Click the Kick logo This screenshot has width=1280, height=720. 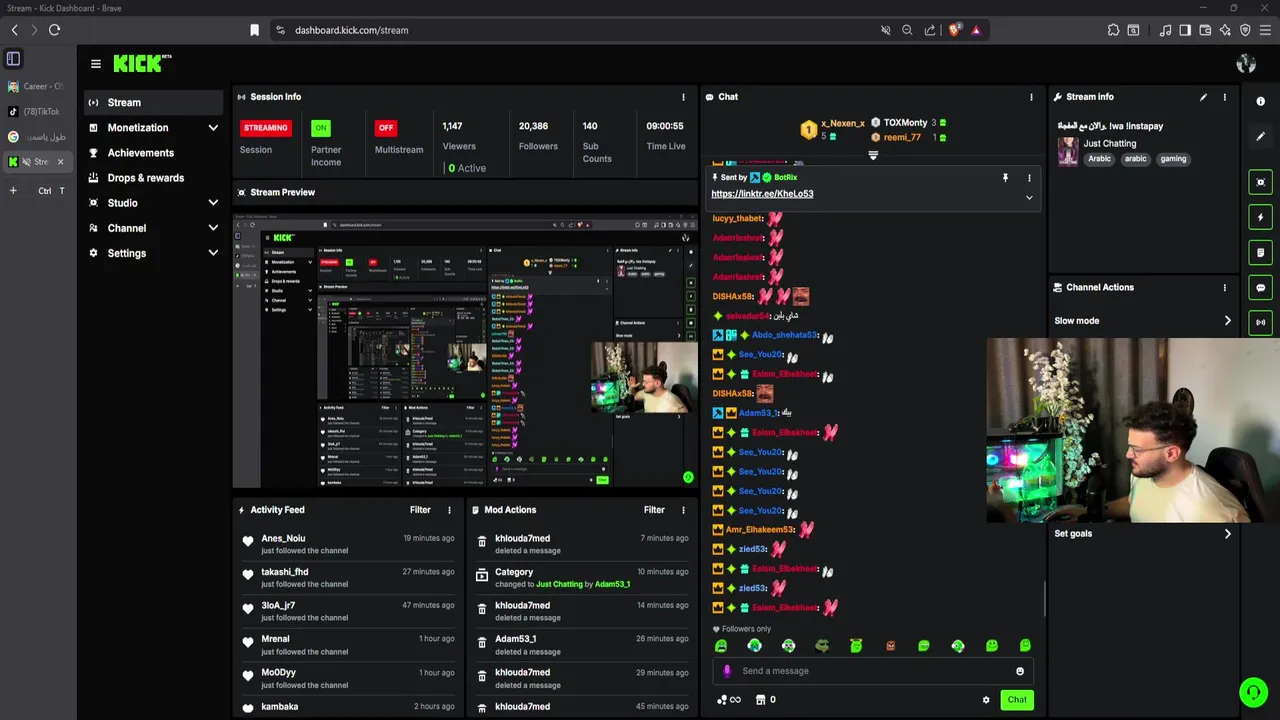(x=142, y=63)
